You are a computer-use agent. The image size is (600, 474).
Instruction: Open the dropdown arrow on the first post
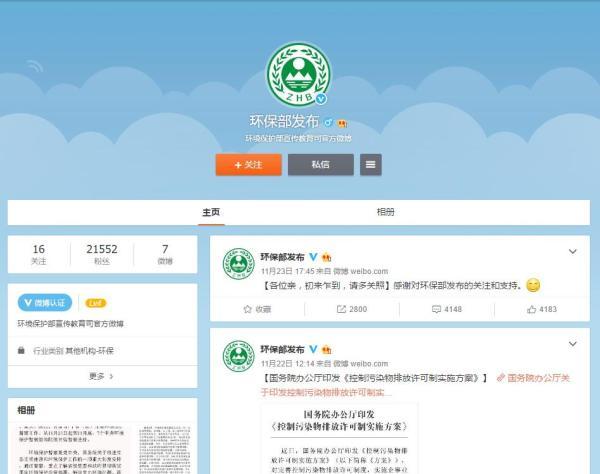(x=572, y=251)
